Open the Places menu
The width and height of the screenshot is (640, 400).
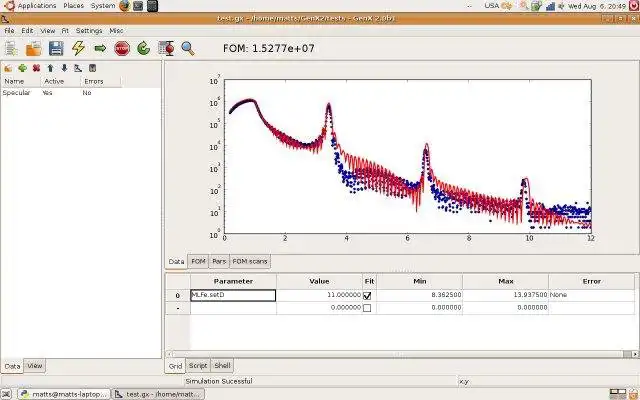coord(73,6)
